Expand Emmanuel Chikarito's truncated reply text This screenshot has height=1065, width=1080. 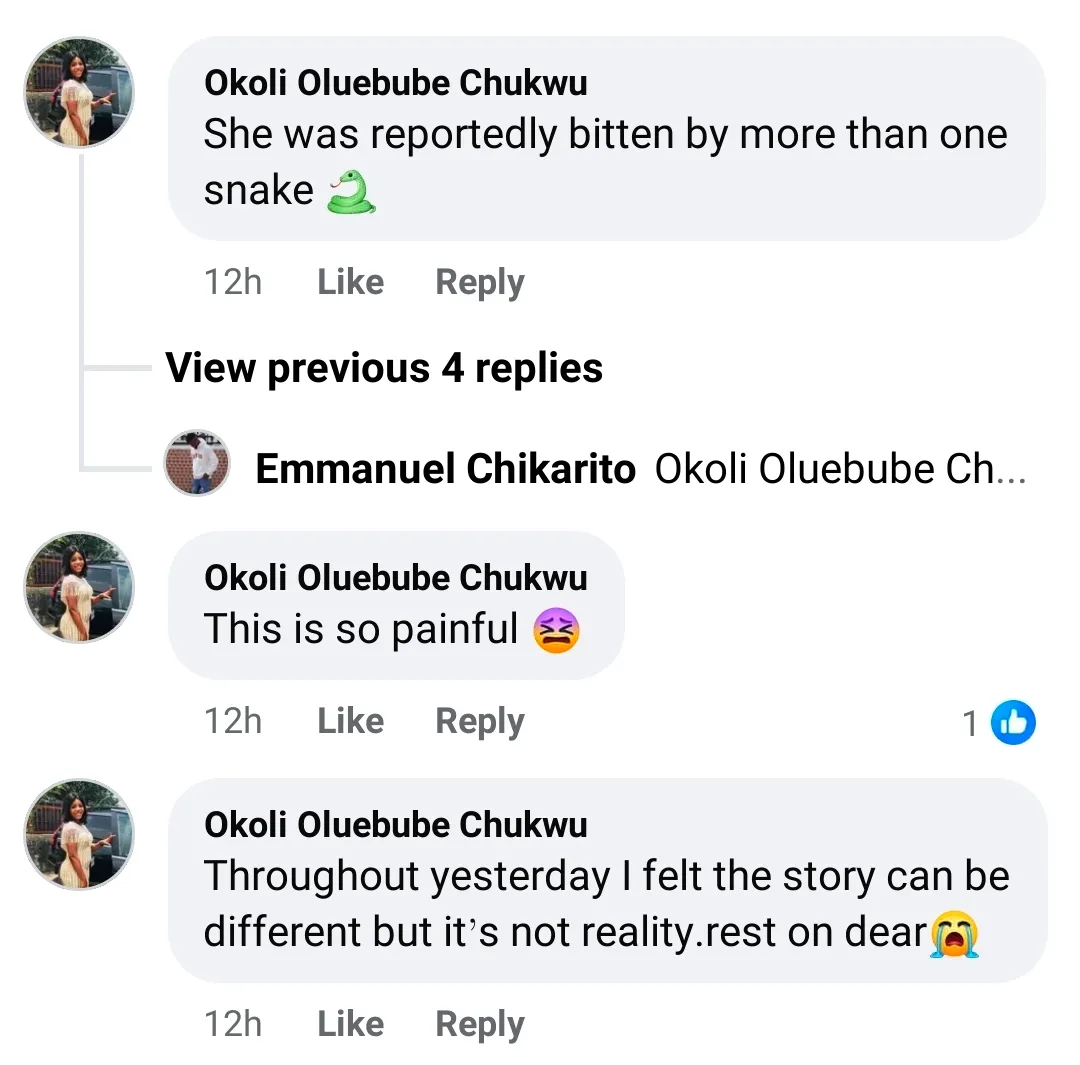point(840,469)
